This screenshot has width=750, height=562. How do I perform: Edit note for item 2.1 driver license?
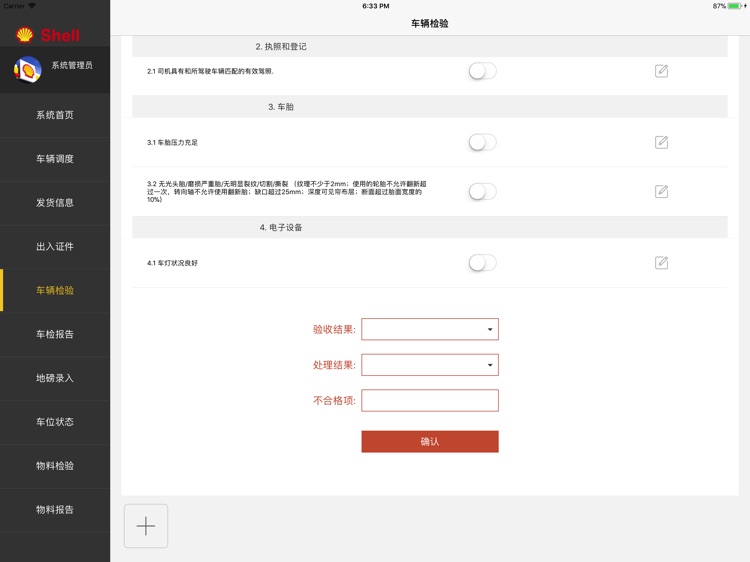661,71
